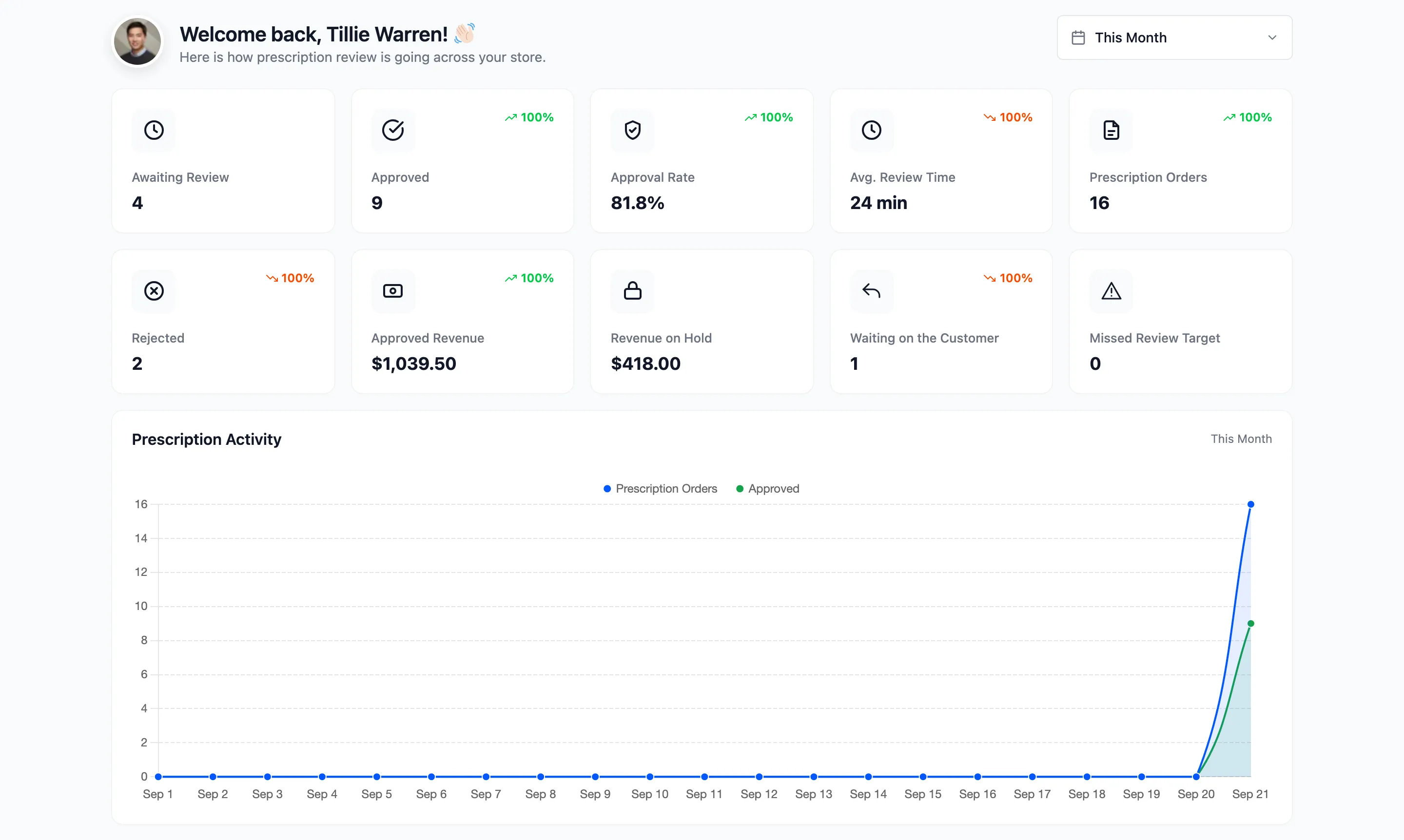Image resolution: width=1404 pixels, height=840 pixels.
Task: Click Tillie Warren's profile avatar
Action: point(137,41)
